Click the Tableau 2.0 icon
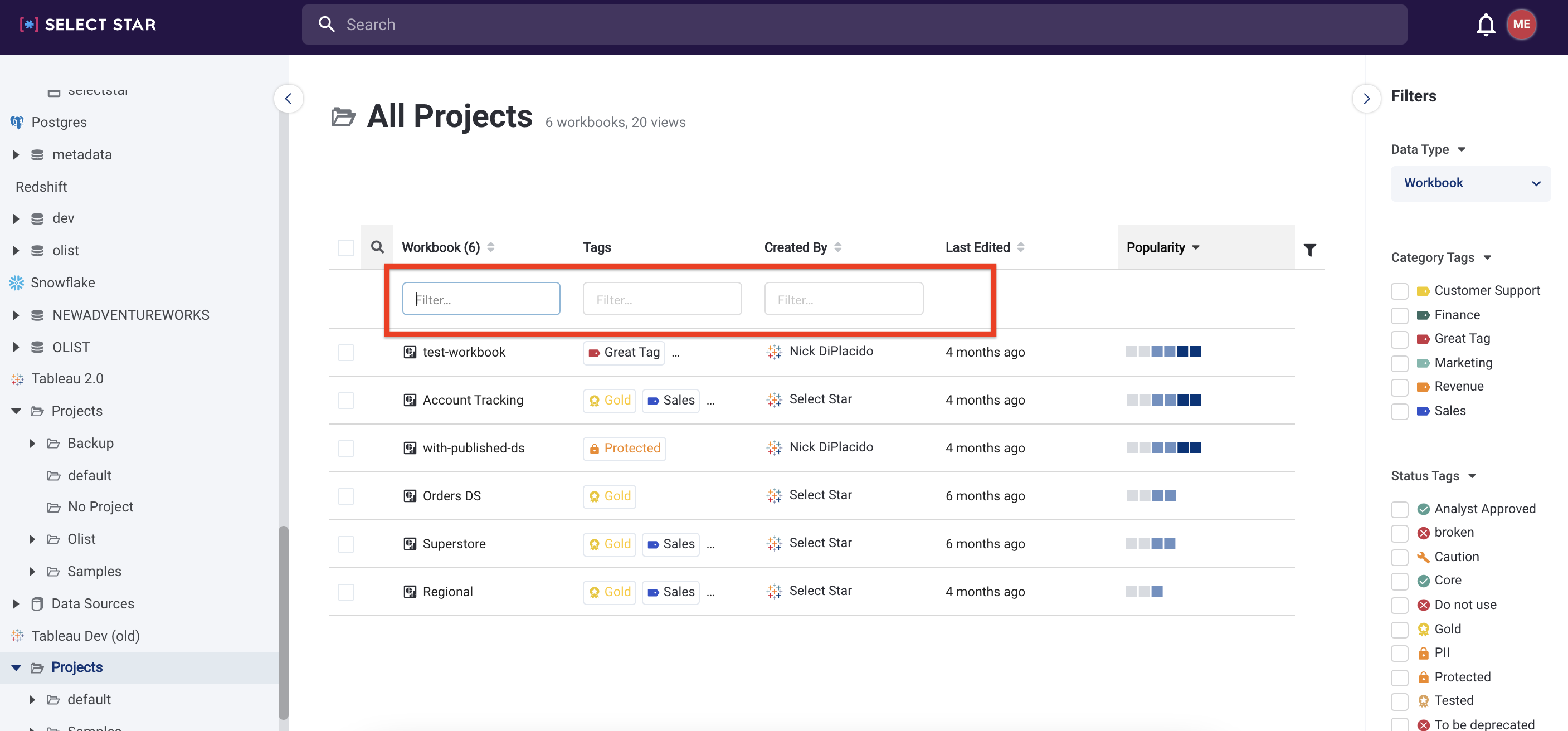1568x731 pixels. 17,378
